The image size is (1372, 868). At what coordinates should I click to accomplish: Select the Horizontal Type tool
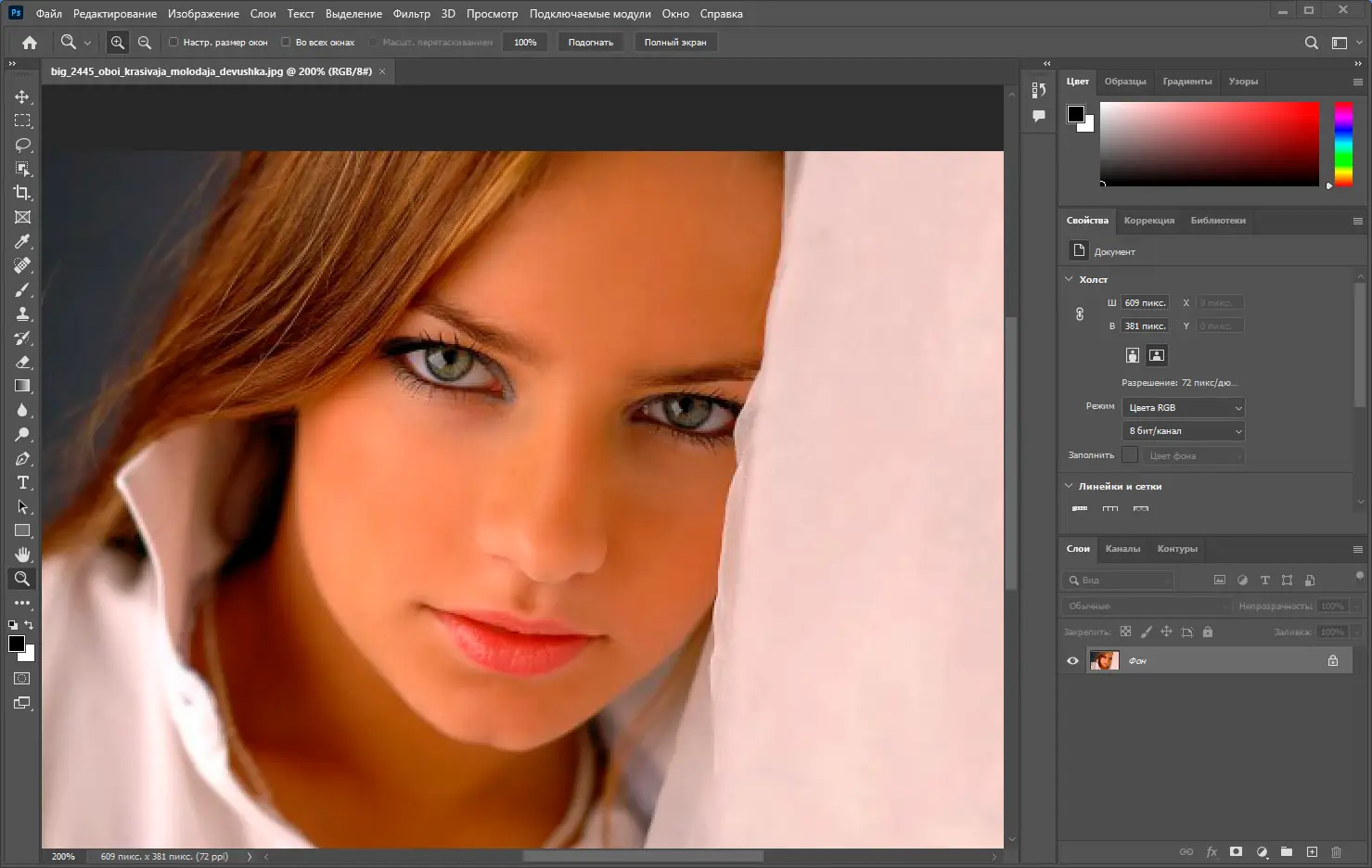pyautogui.click(x=22, y=482)
